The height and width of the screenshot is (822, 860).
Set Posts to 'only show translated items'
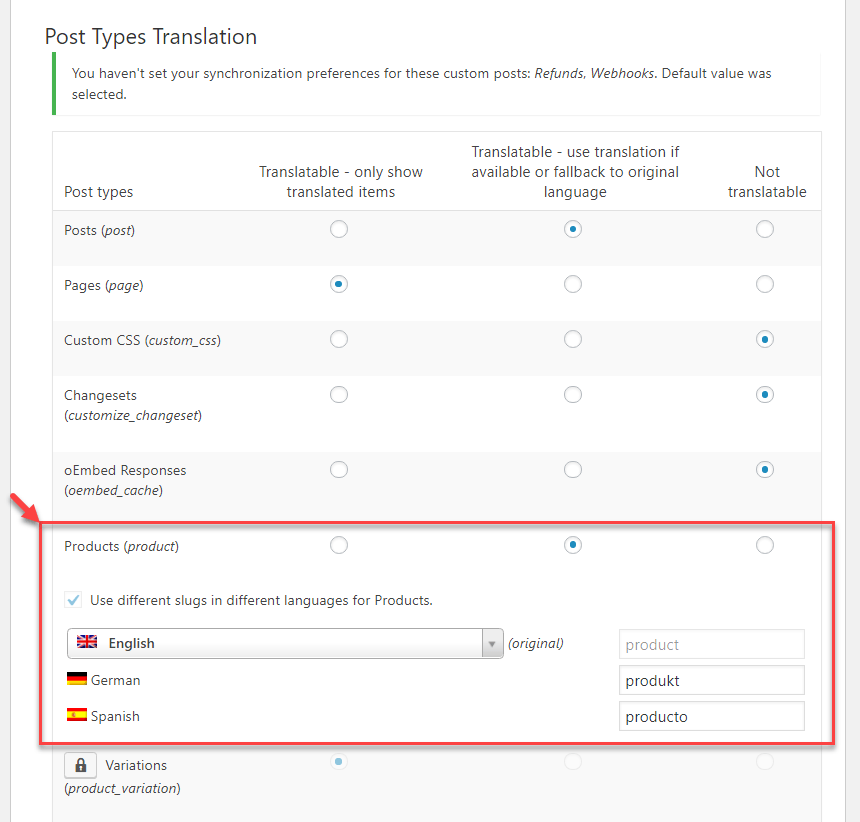pyautogui.click(x=339, y=229)
